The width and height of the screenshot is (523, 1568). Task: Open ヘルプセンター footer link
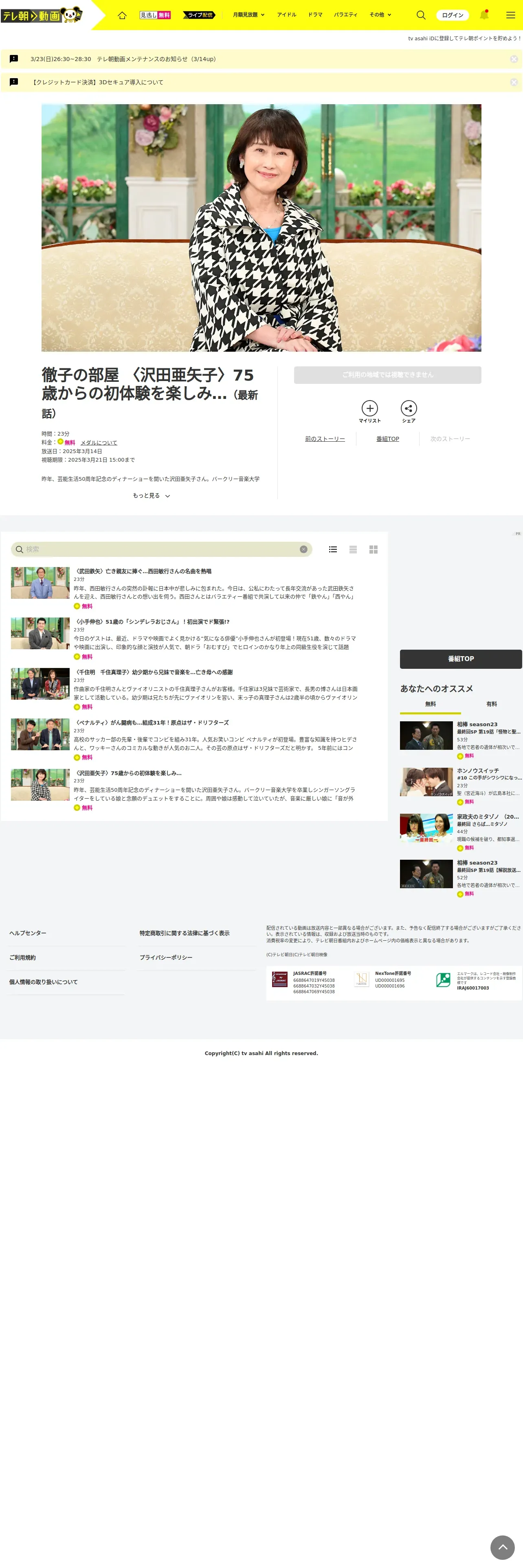28,933
